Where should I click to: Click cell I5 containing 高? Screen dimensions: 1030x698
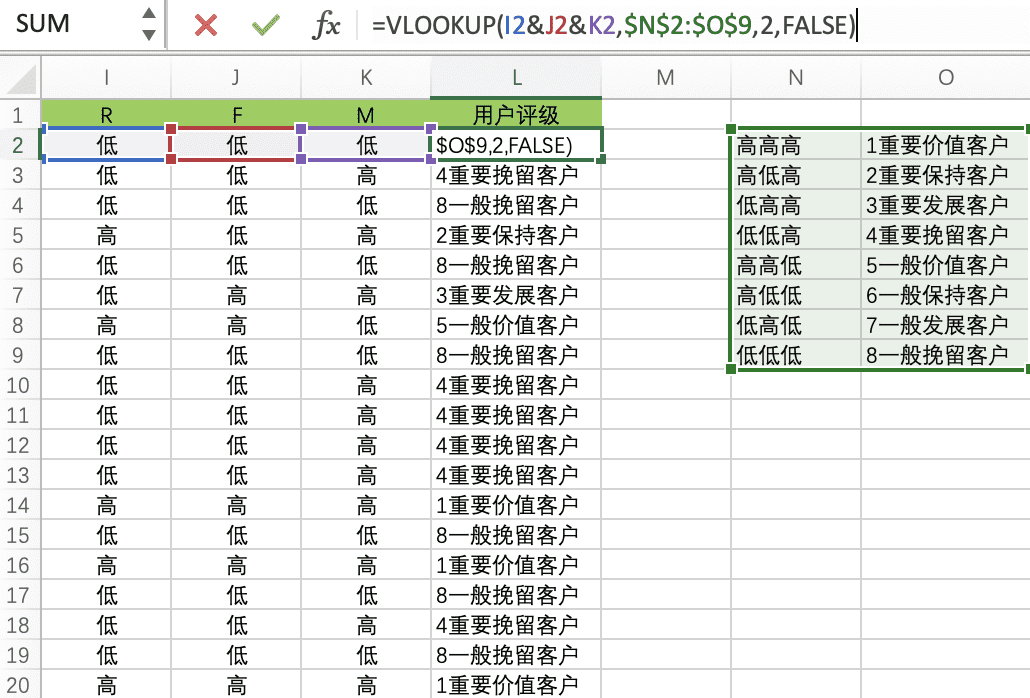106,235
